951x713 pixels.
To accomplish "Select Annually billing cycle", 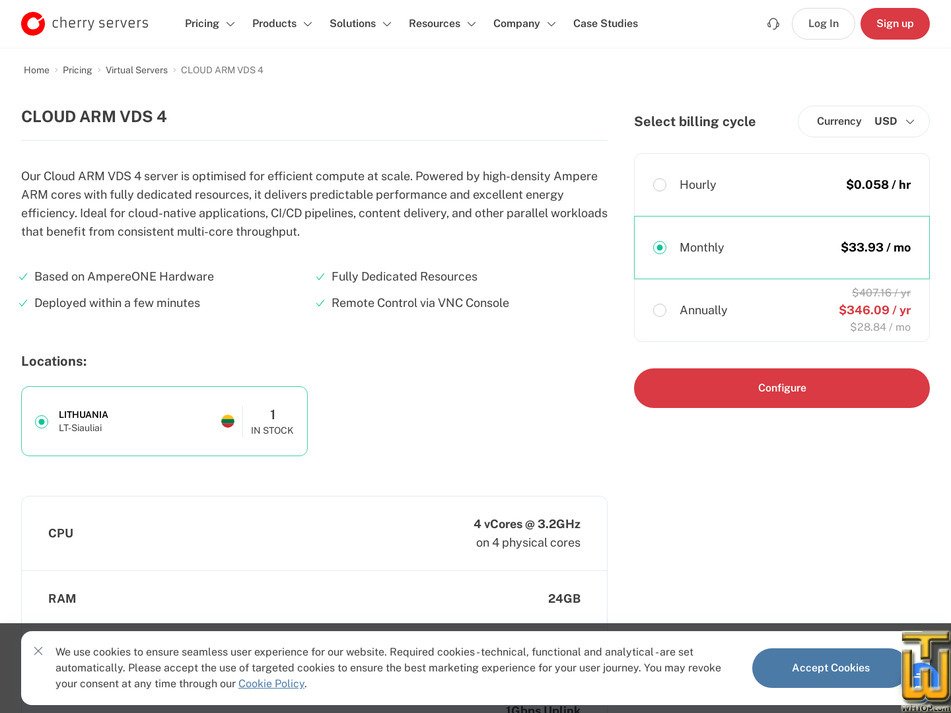I will coord(781,310).
